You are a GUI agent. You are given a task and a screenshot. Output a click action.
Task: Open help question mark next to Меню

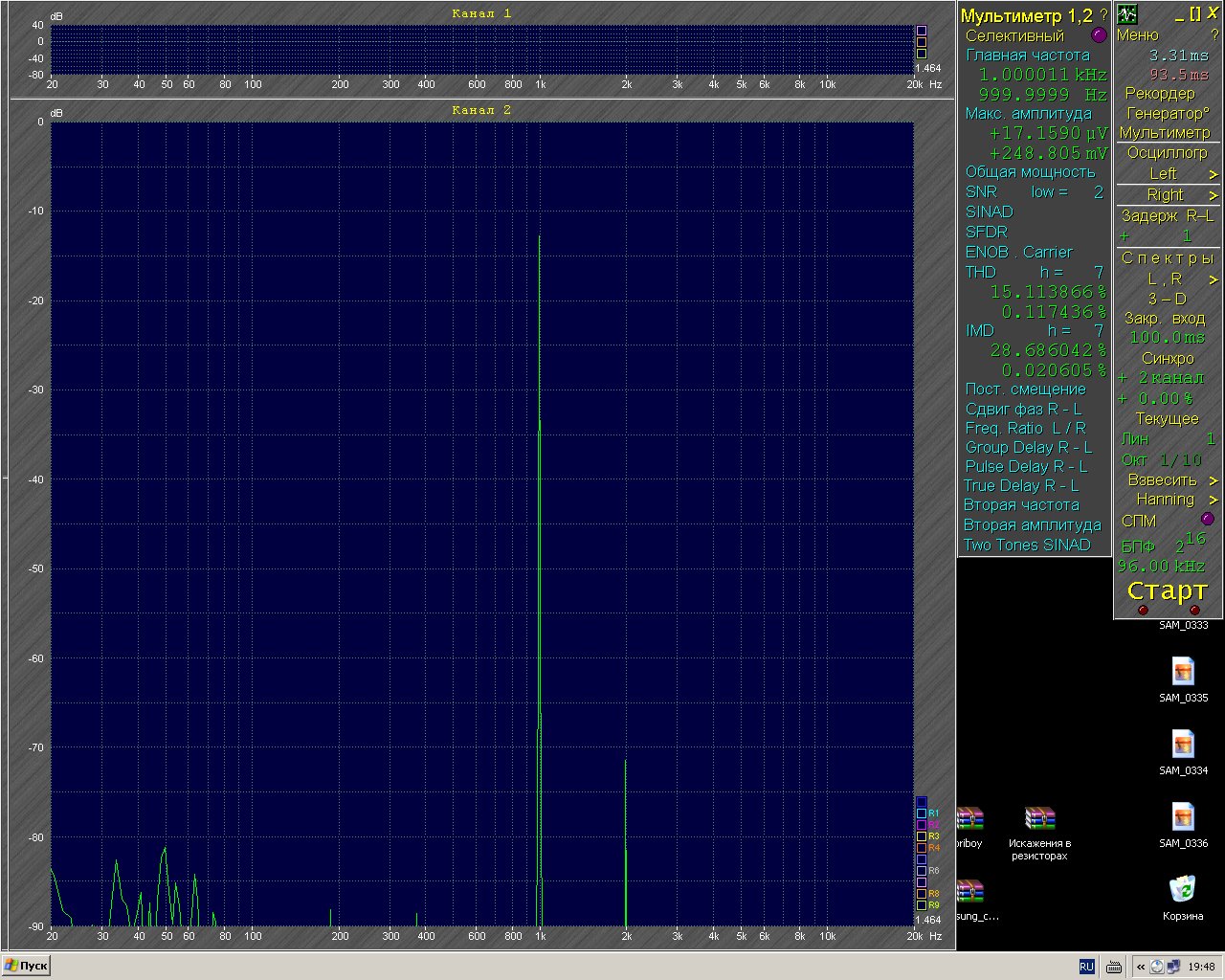click(x=1214, y=35)
